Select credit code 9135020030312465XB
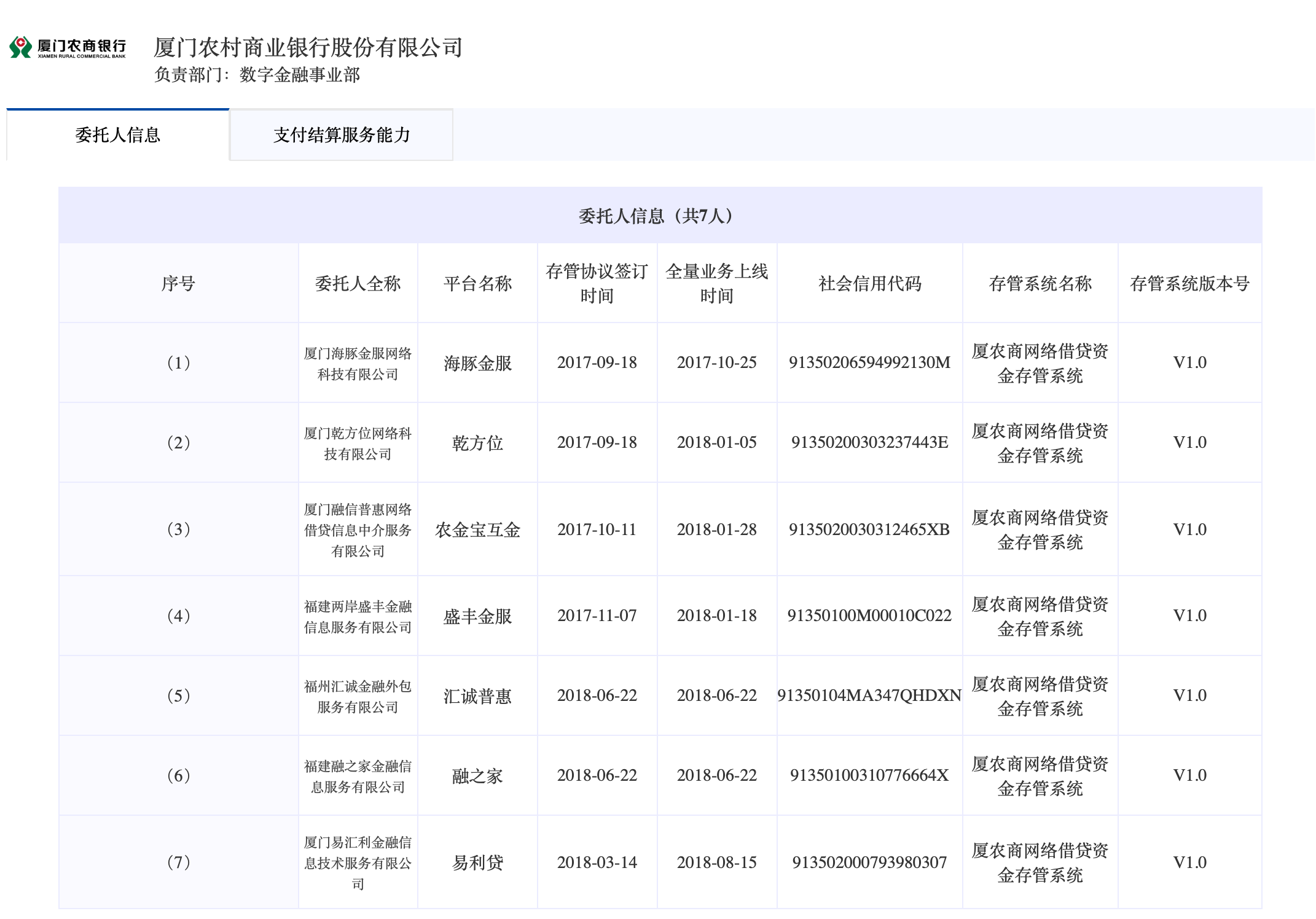 click(870, 530)
